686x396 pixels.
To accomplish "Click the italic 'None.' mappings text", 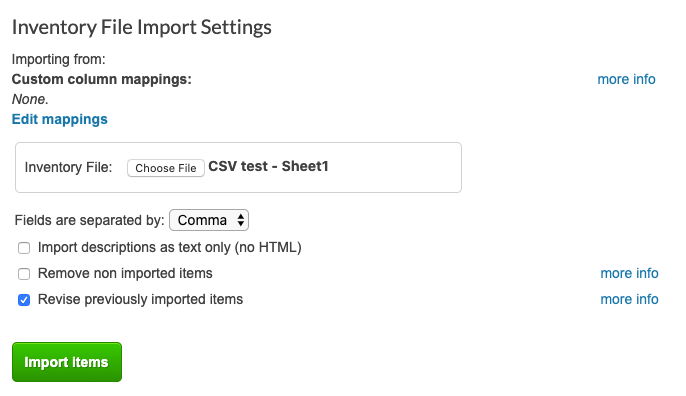I will [x=30, y=99].
